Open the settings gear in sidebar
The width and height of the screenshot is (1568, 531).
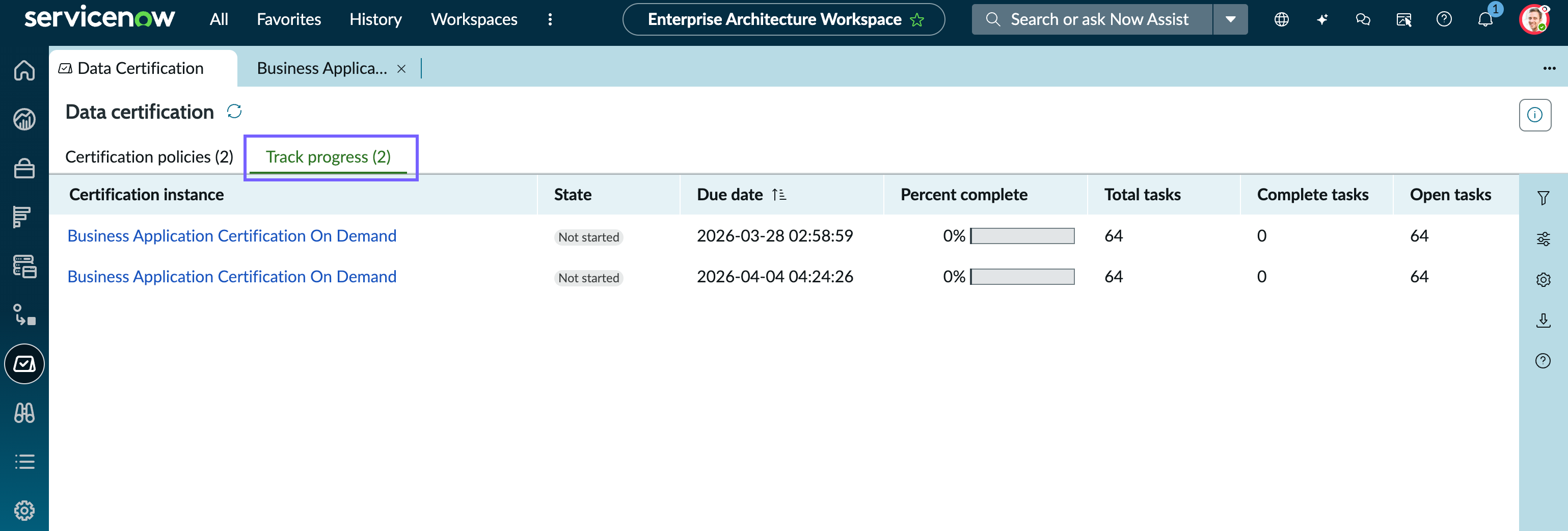coord(24,510)
